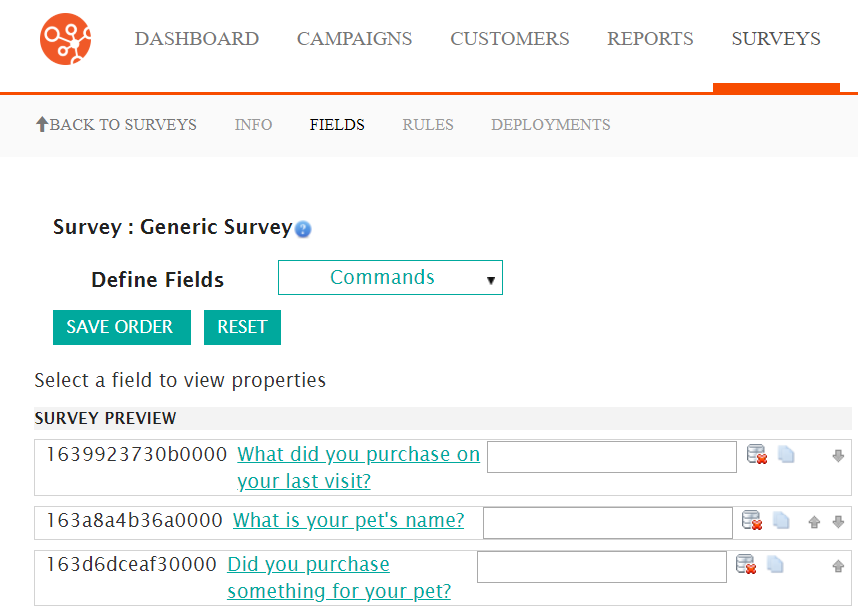This screenshot has width=858, height=612.
Task: Go back to surveys list
Action: (x=116, y=125)
